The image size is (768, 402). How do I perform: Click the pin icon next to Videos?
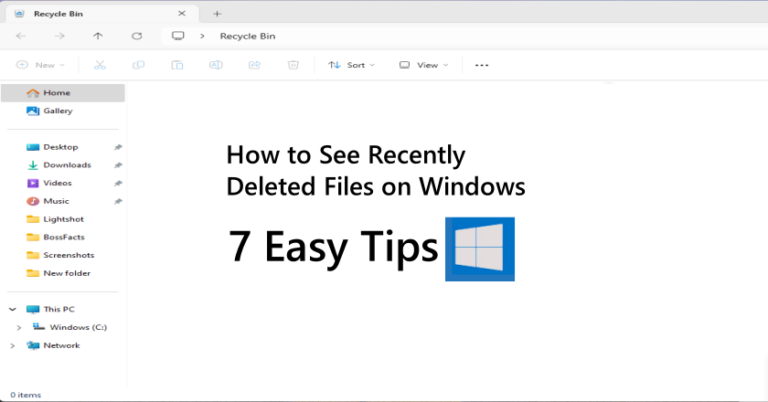click(x=118, y=183)
